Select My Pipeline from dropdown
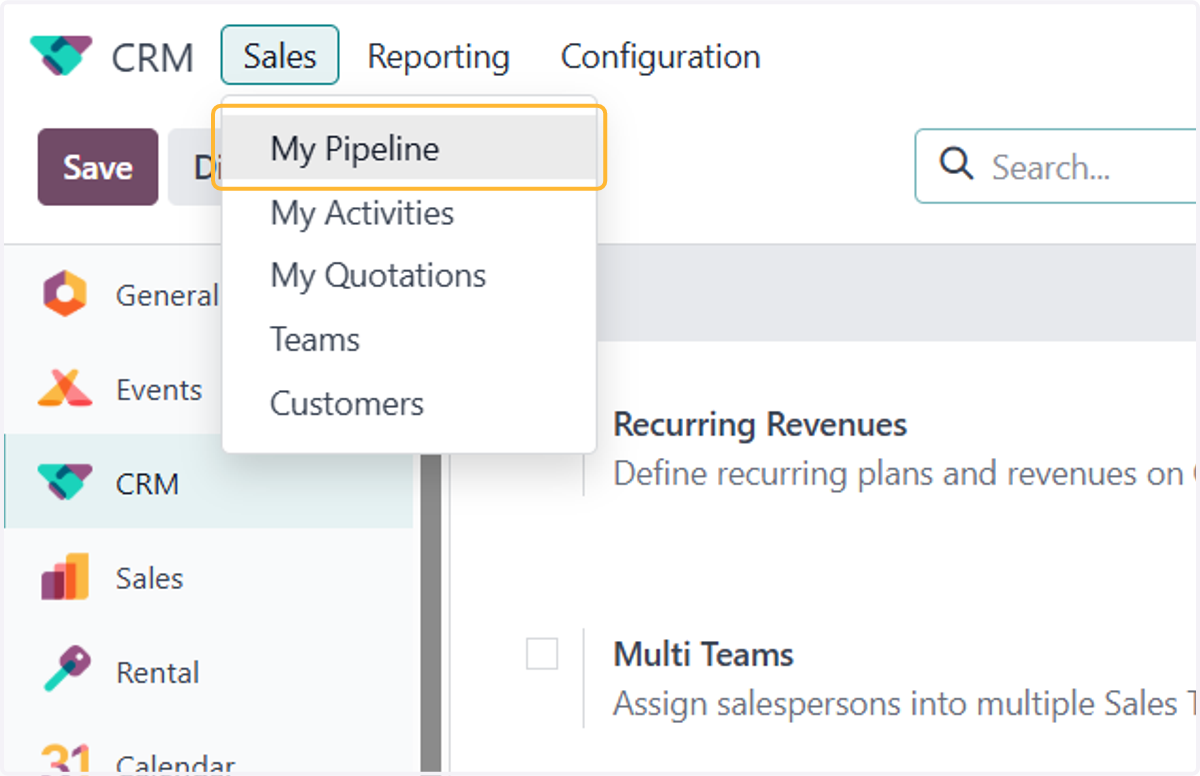Screen dimensions: 1200x776 click(410, 149)
